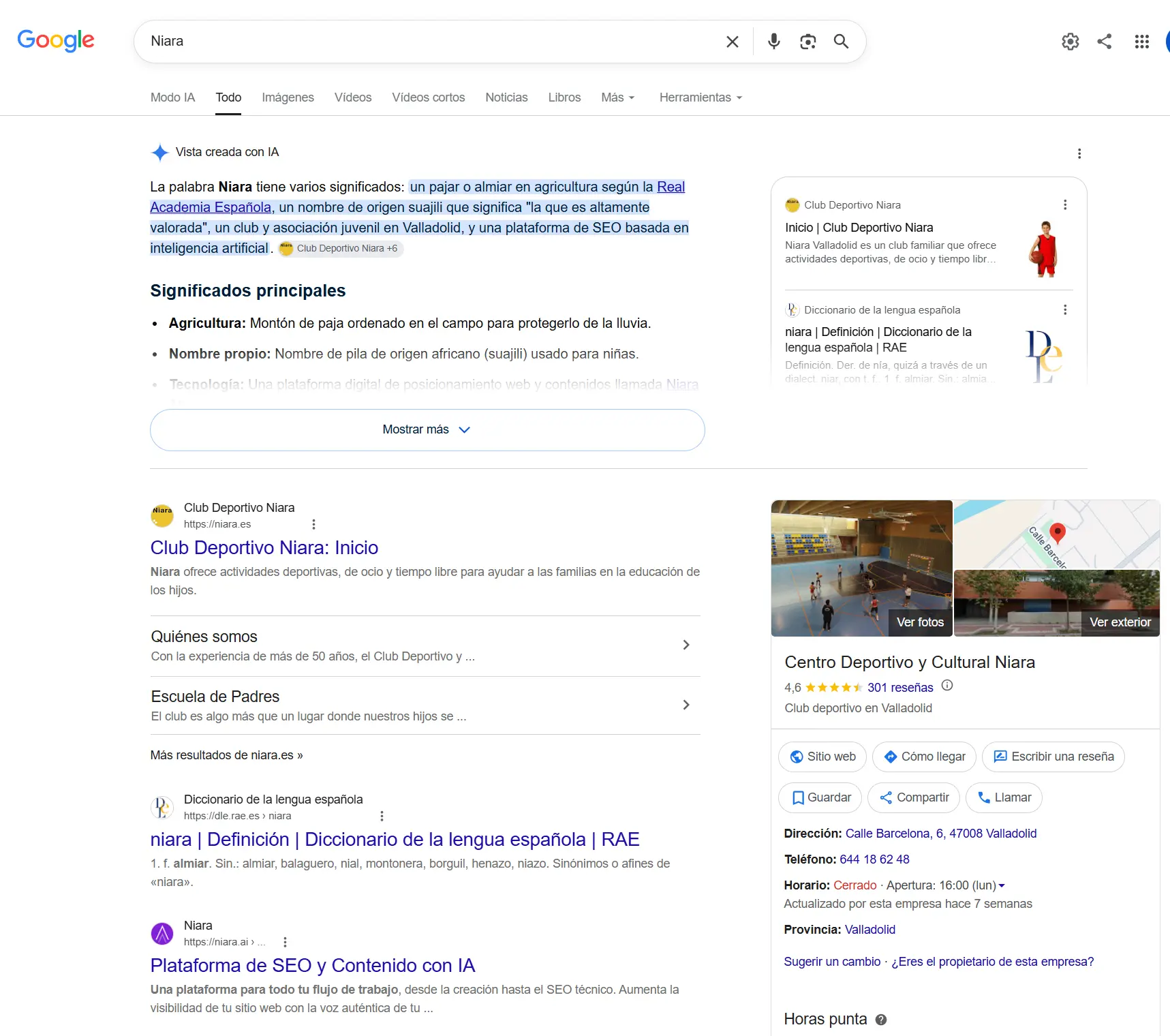The image size is (1170, 1036).
Task: Open AI overview three-dot options menu
Action: pyautogui.click(x=1079, y=153)
